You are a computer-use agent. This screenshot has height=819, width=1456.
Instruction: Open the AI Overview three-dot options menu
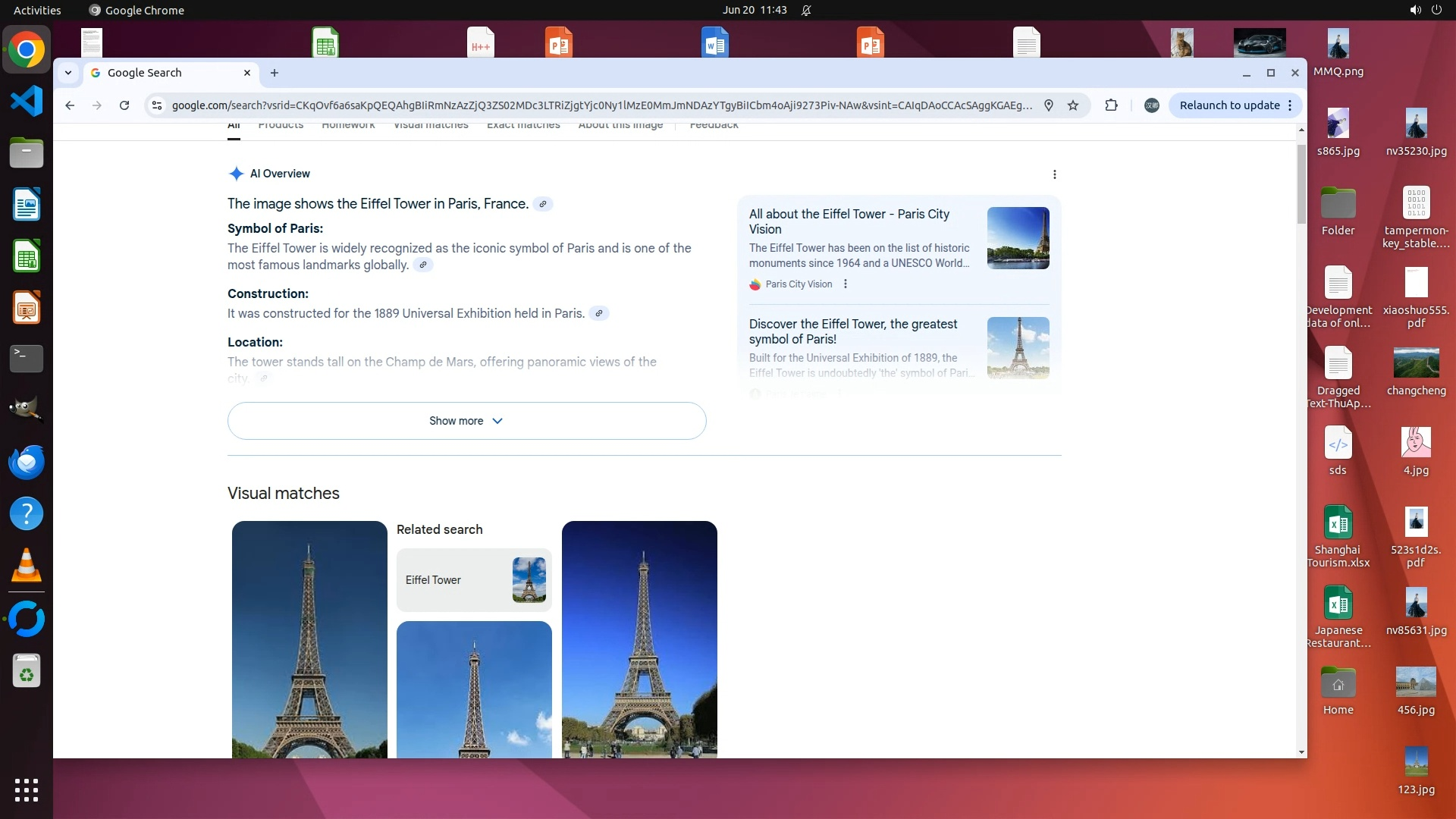pos(1054,174)
